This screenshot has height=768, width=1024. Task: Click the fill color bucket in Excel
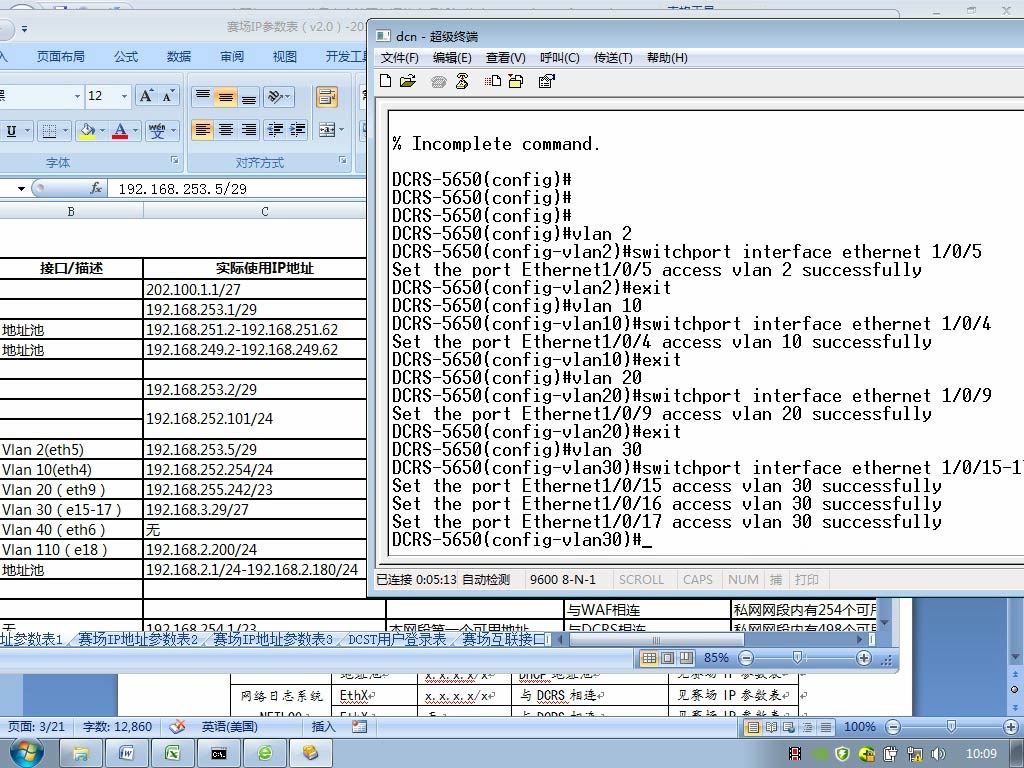pyautogui.click(x=87, y=131)
